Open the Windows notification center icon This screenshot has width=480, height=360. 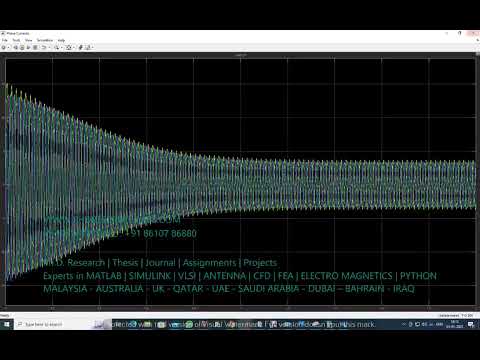pyautogui.click(x=471, y=324)
